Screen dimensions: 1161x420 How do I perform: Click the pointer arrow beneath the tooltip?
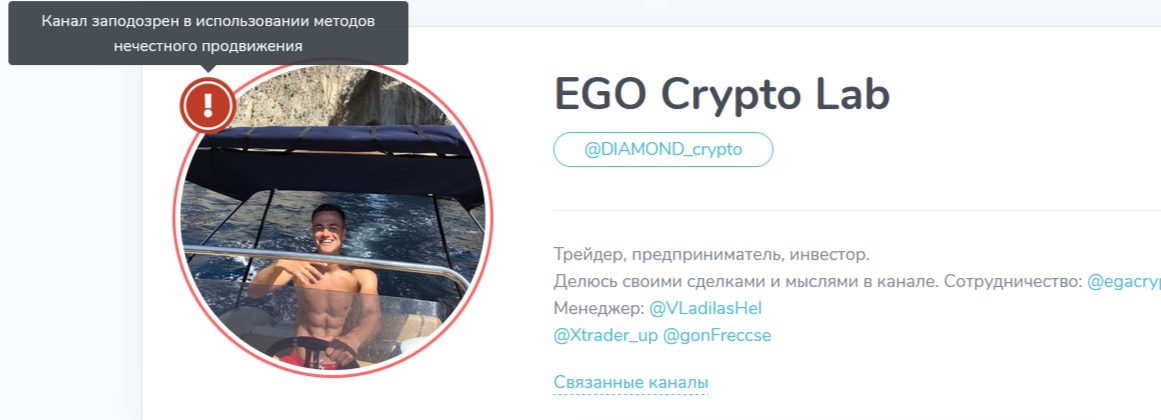(208, 69)
